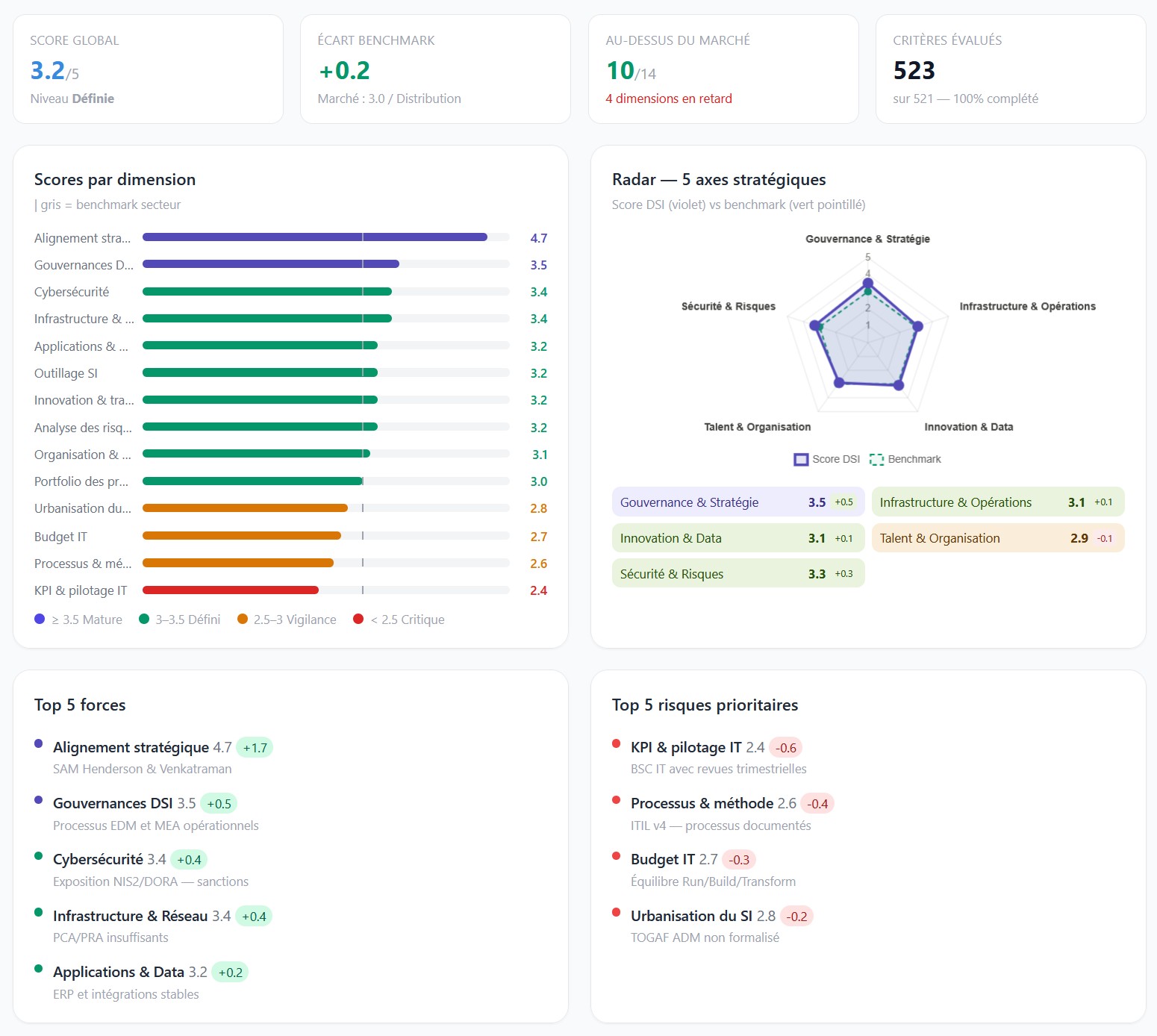Image resolution: width=1157 pixels, height=1036 pixels.
Task: Open the Score Global summary card
Action: [x=148, y=69]
